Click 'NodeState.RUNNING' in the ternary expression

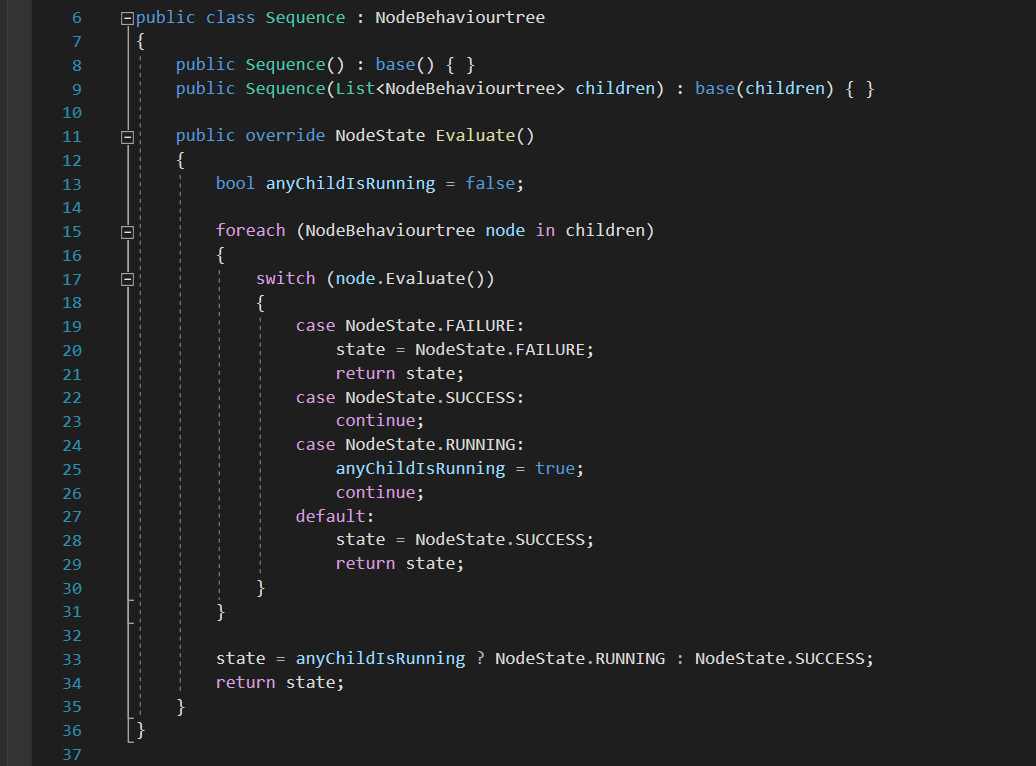580,659
